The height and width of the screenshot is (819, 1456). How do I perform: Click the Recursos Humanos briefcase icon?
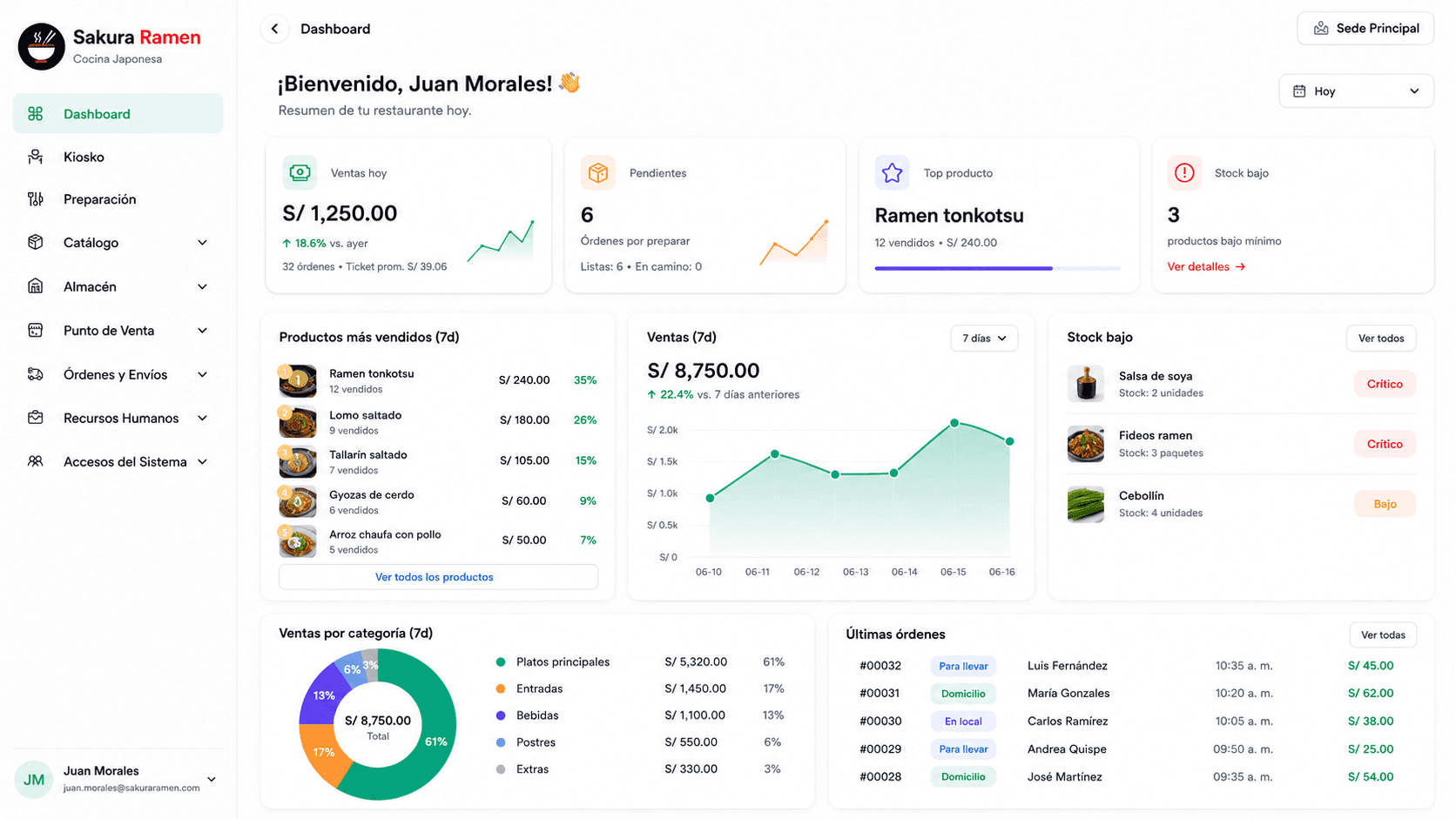pyautogui.click(x=36, y=418)
